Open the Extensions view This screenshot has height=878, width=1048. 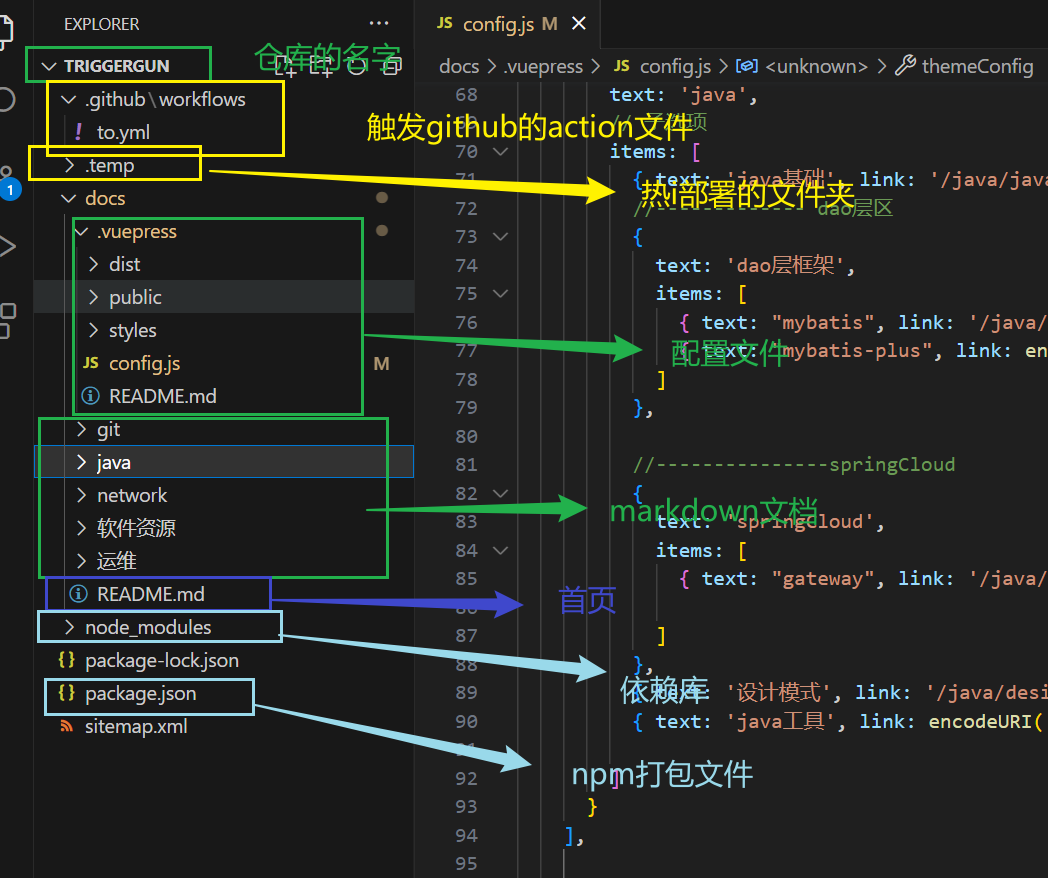tap(6, 319)
